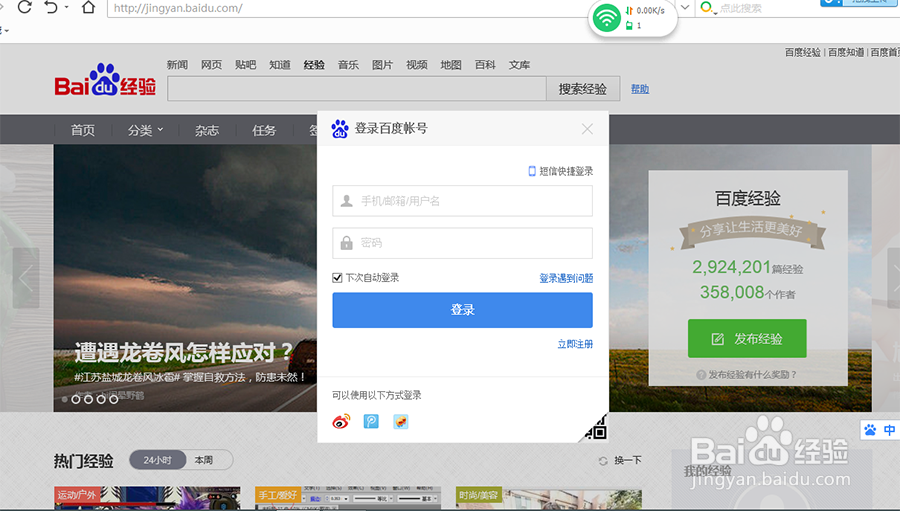
Task: Go to 视频 in top links
Action: pyautogui.click(x=417, y=65)
